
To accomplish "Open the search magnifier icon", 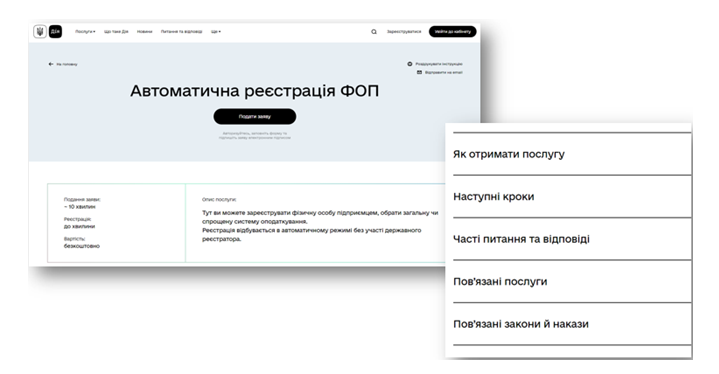I will [x=374, y=32].
